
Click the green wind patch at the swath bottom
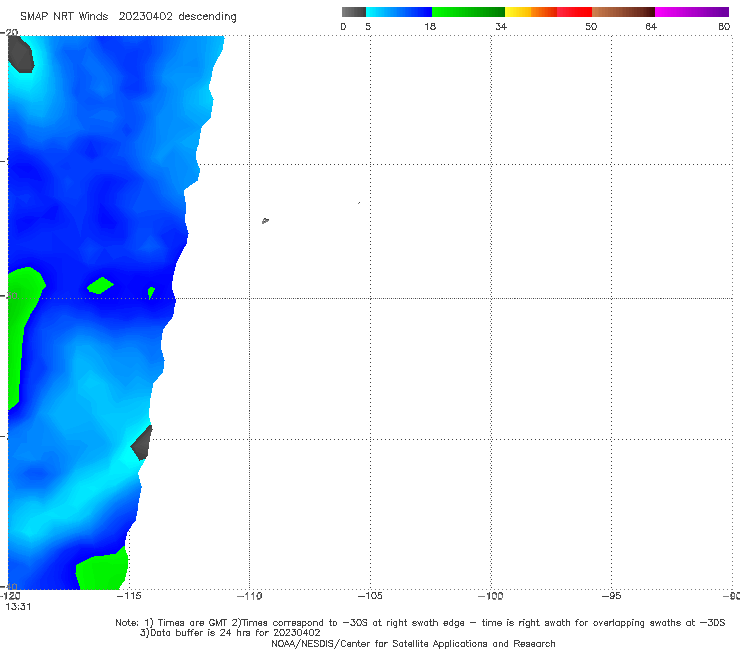coord(102,569)
